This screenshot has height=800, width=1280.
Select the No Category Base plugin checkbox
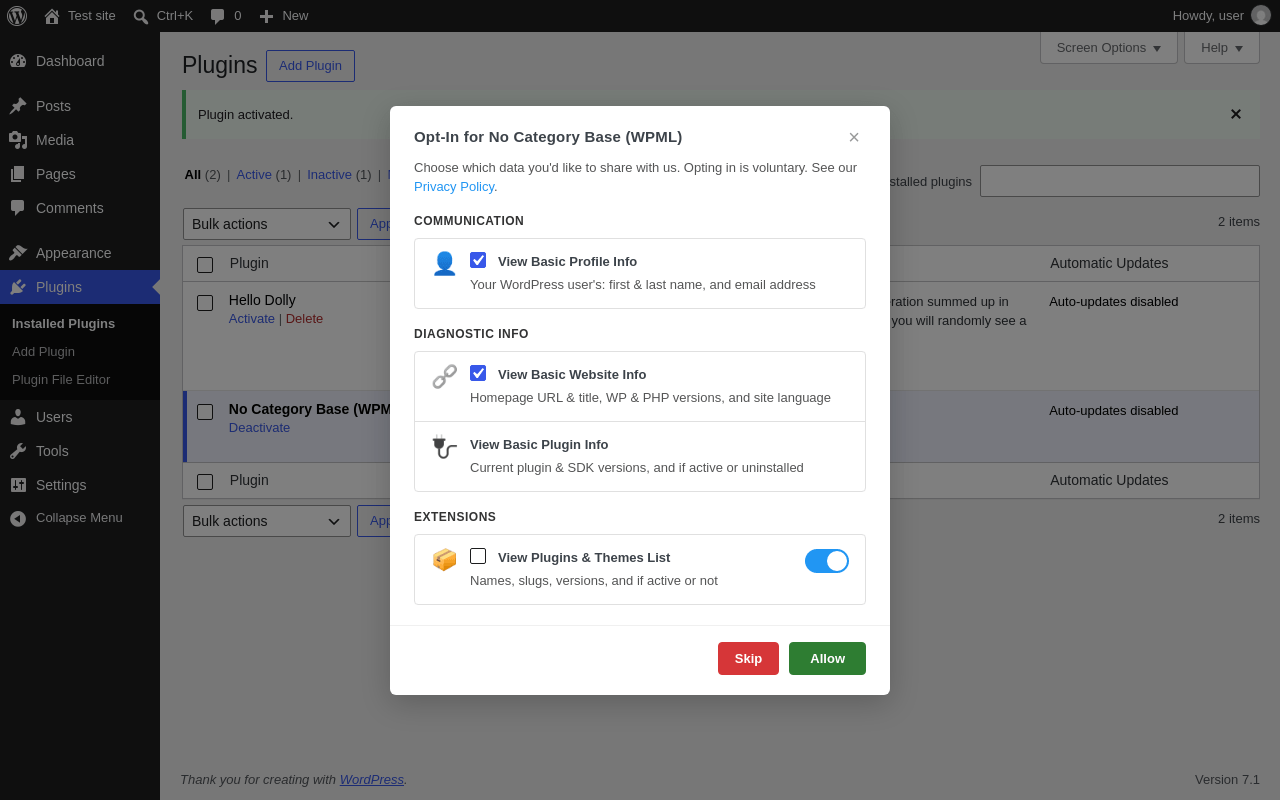click(x=205, y=412)
